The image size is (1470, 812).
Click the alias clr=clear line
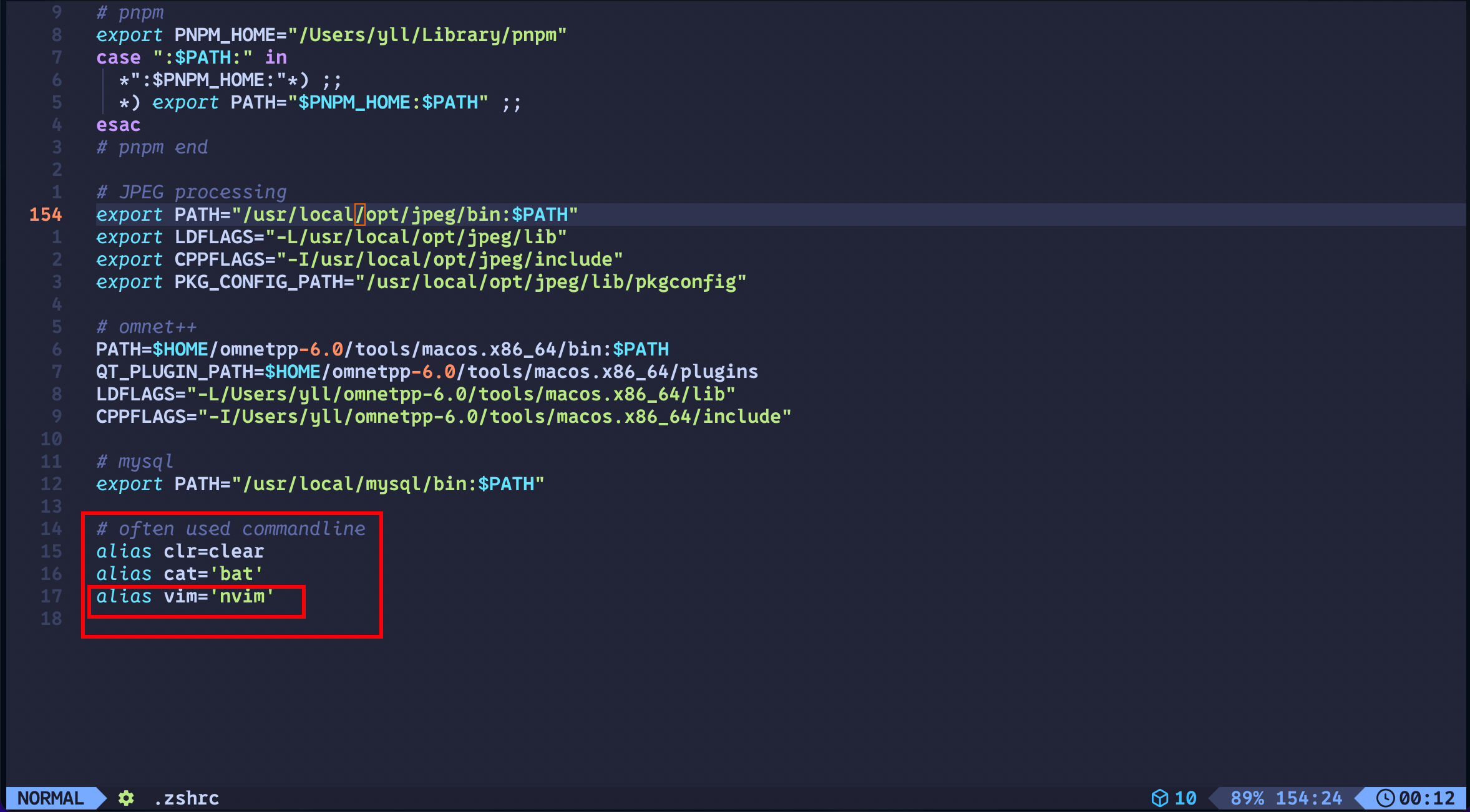click(180, 552)
